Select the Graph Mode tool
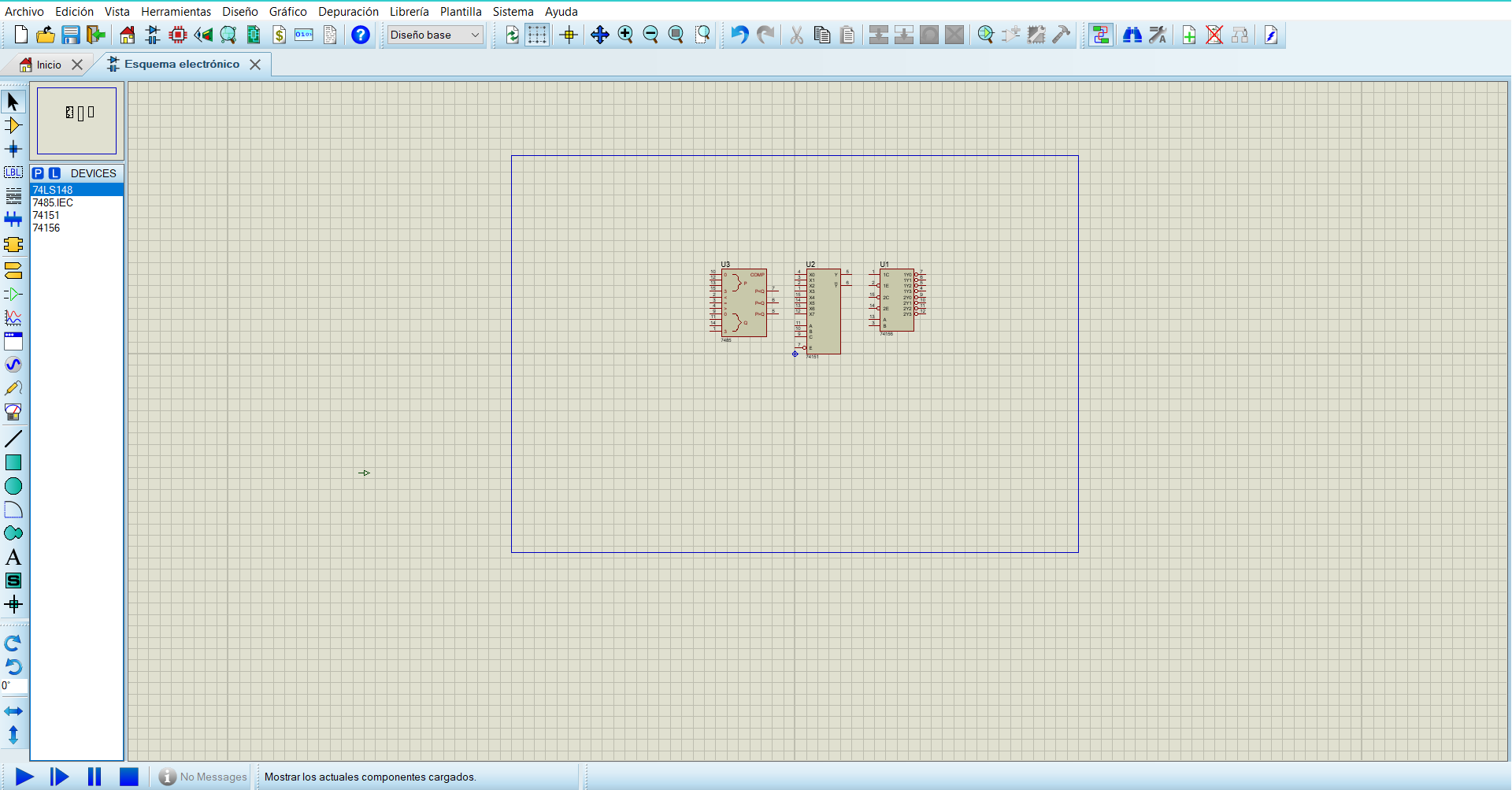The image size is (1512, 790). point(13,317)
